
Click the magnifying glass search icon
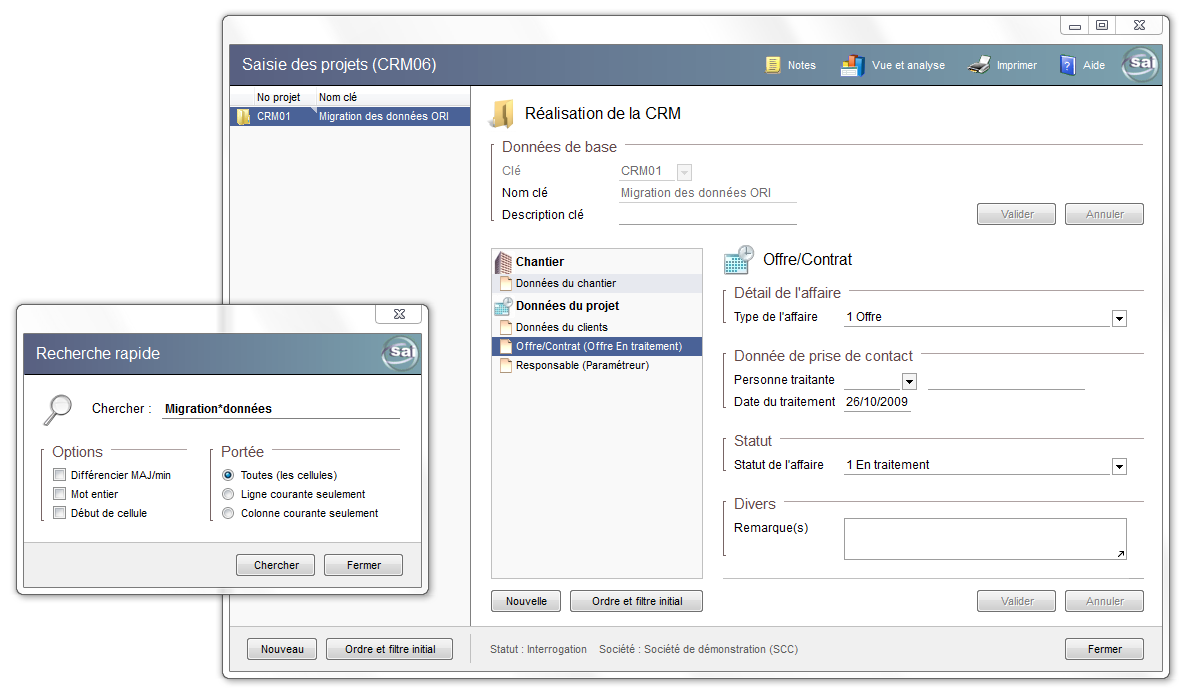[x=58, y=409]
